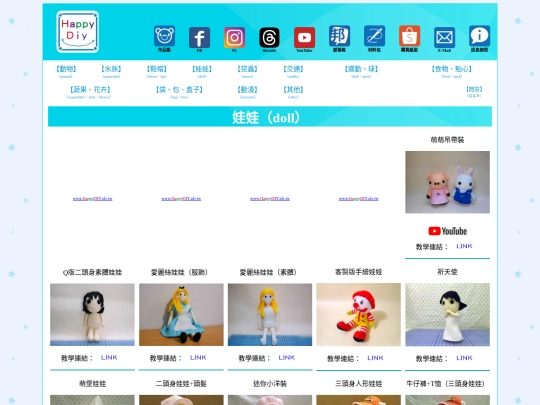Click the 娃娃 (doll) page heading
Screen dimensions: 540x405
(266, 117)
